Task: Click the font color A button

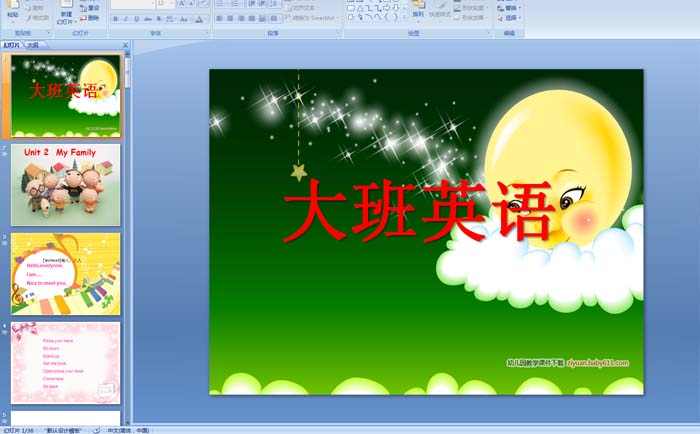Action: point(199,19)
